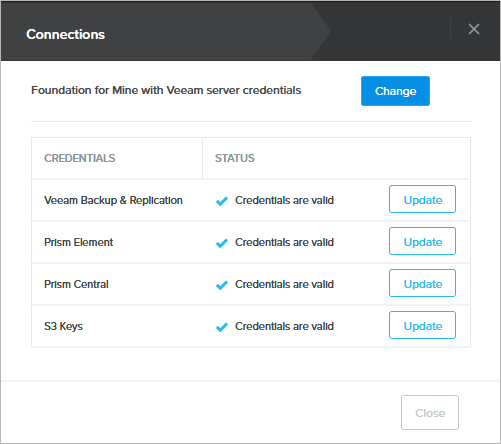Click the Veeam Backup & Replication checkmark icon
501x444 pixels.
click(222, 201)
